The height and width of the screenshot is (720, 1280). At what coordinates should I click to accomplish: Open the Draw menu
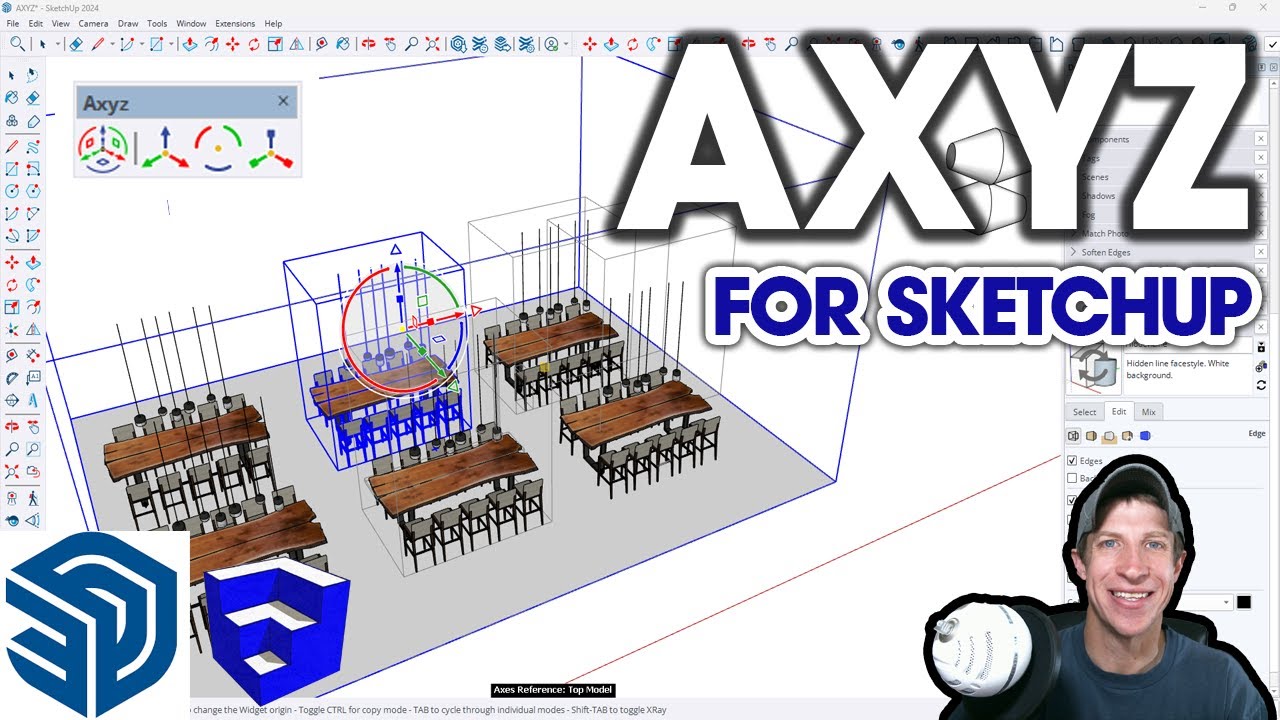[128, 23]
